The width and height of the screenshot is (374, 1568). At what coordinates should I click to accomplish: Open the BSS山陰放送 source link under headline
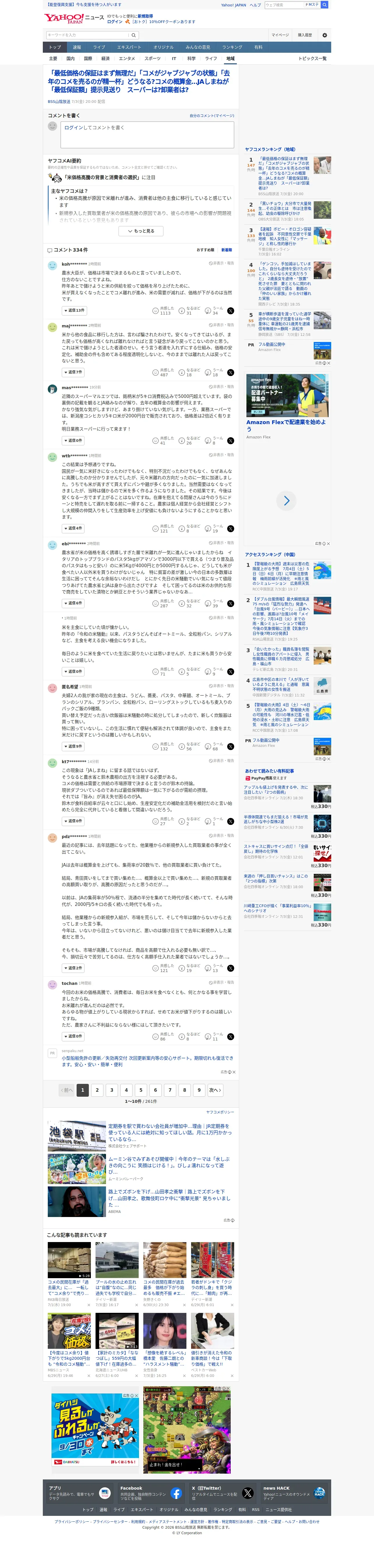tap(59, 102)
